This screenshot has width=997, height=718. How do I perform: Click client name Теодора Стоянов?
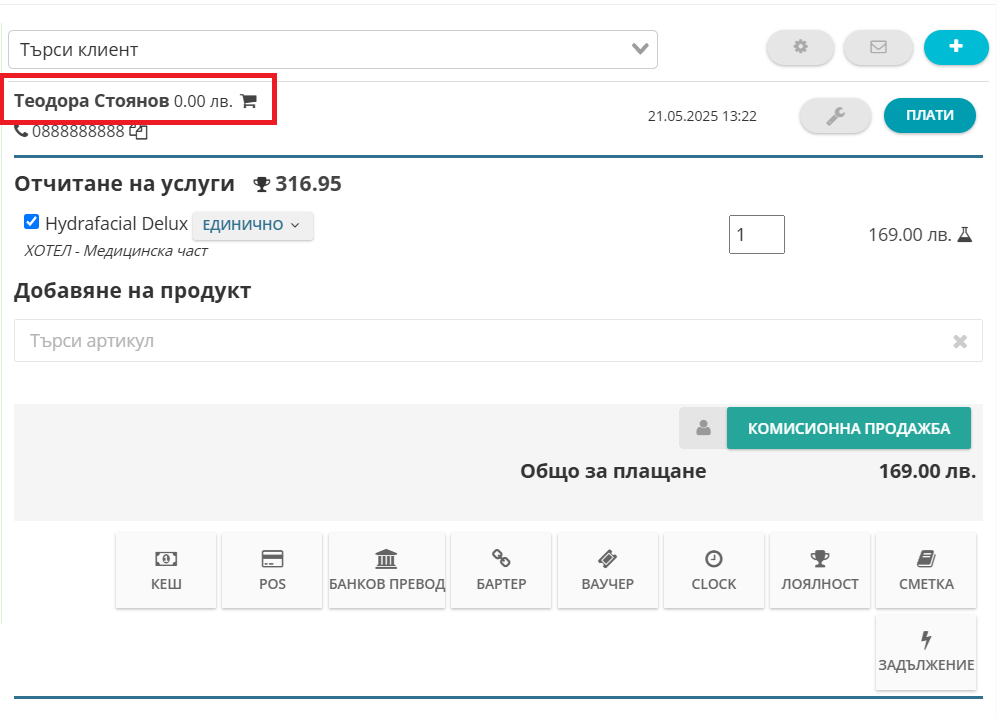click(x=92, y=101)
